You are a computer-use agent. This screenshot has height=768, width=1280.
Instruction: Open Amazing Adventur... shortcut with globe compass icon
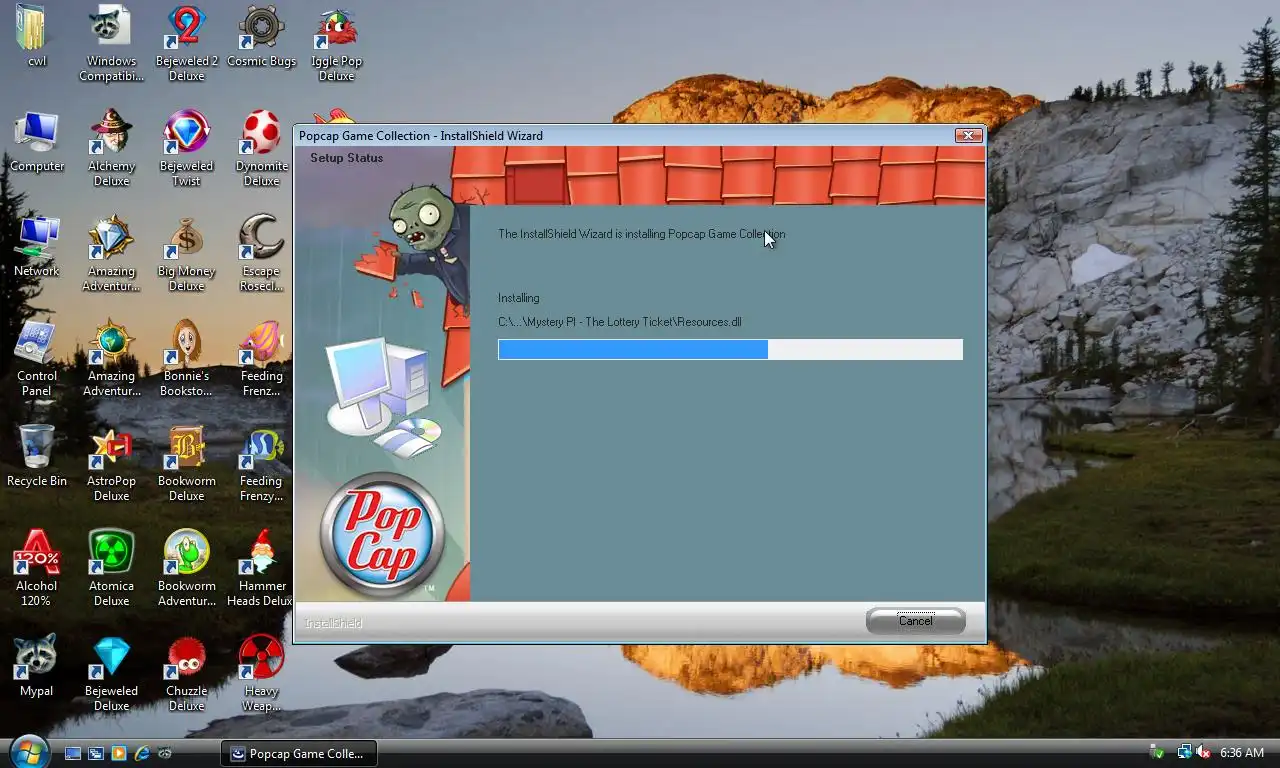[x=111, y=359]
